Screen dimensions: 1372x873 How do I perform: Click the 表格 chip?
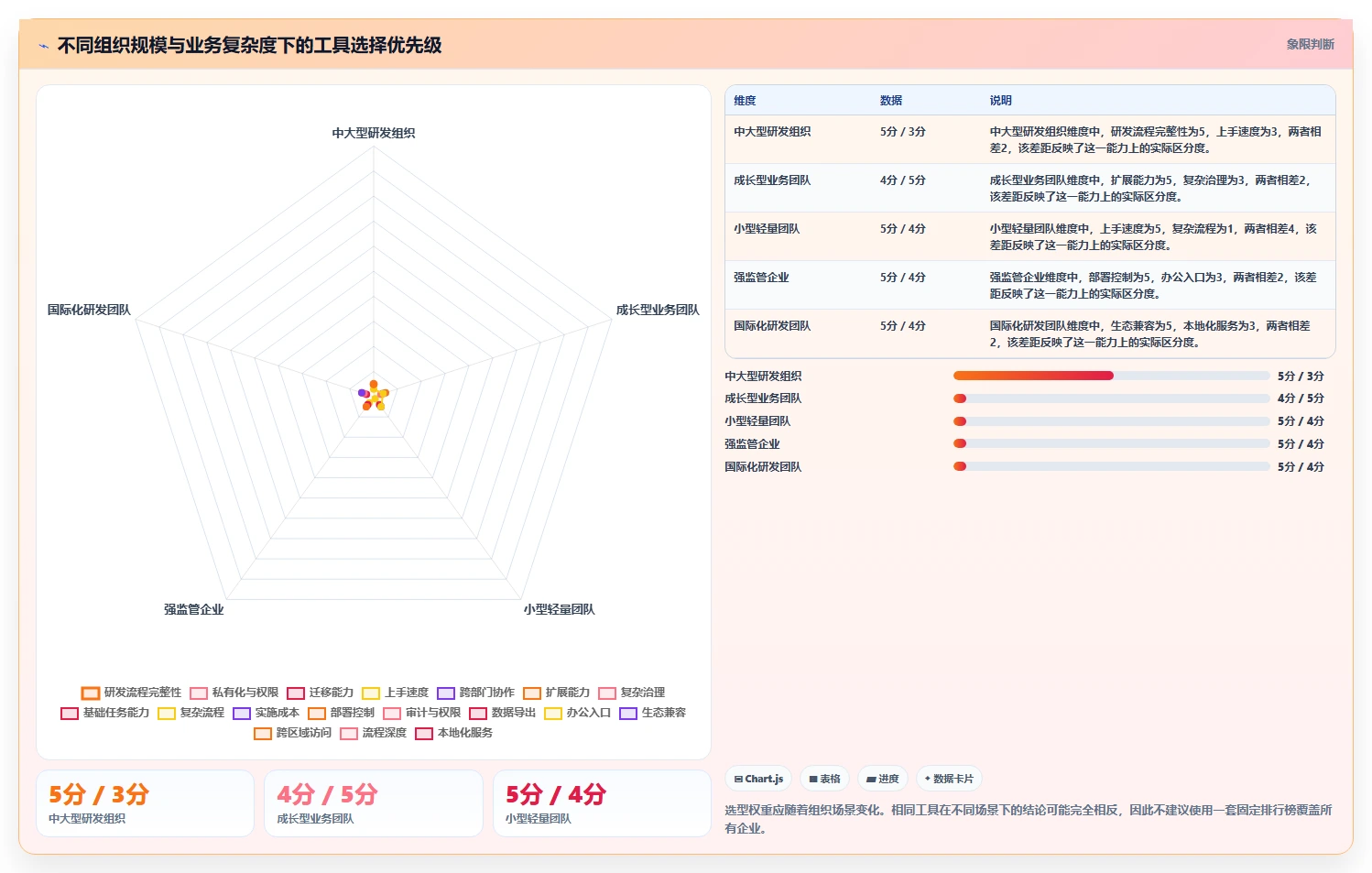pos(825,779)
